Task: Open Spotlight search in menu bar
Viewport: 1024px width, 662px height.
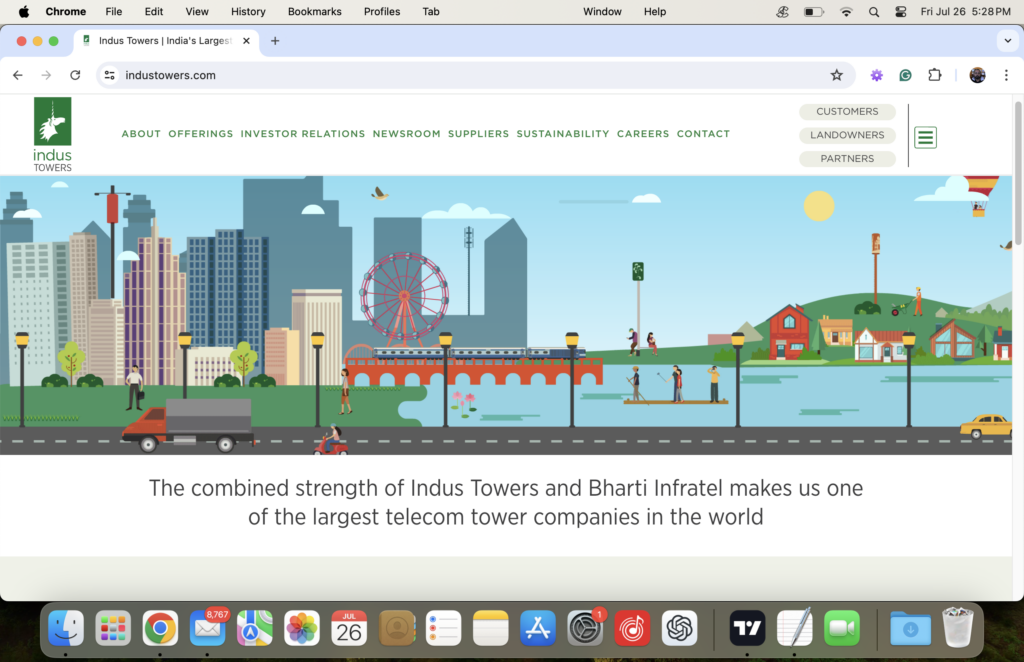Action: (874, 12)
